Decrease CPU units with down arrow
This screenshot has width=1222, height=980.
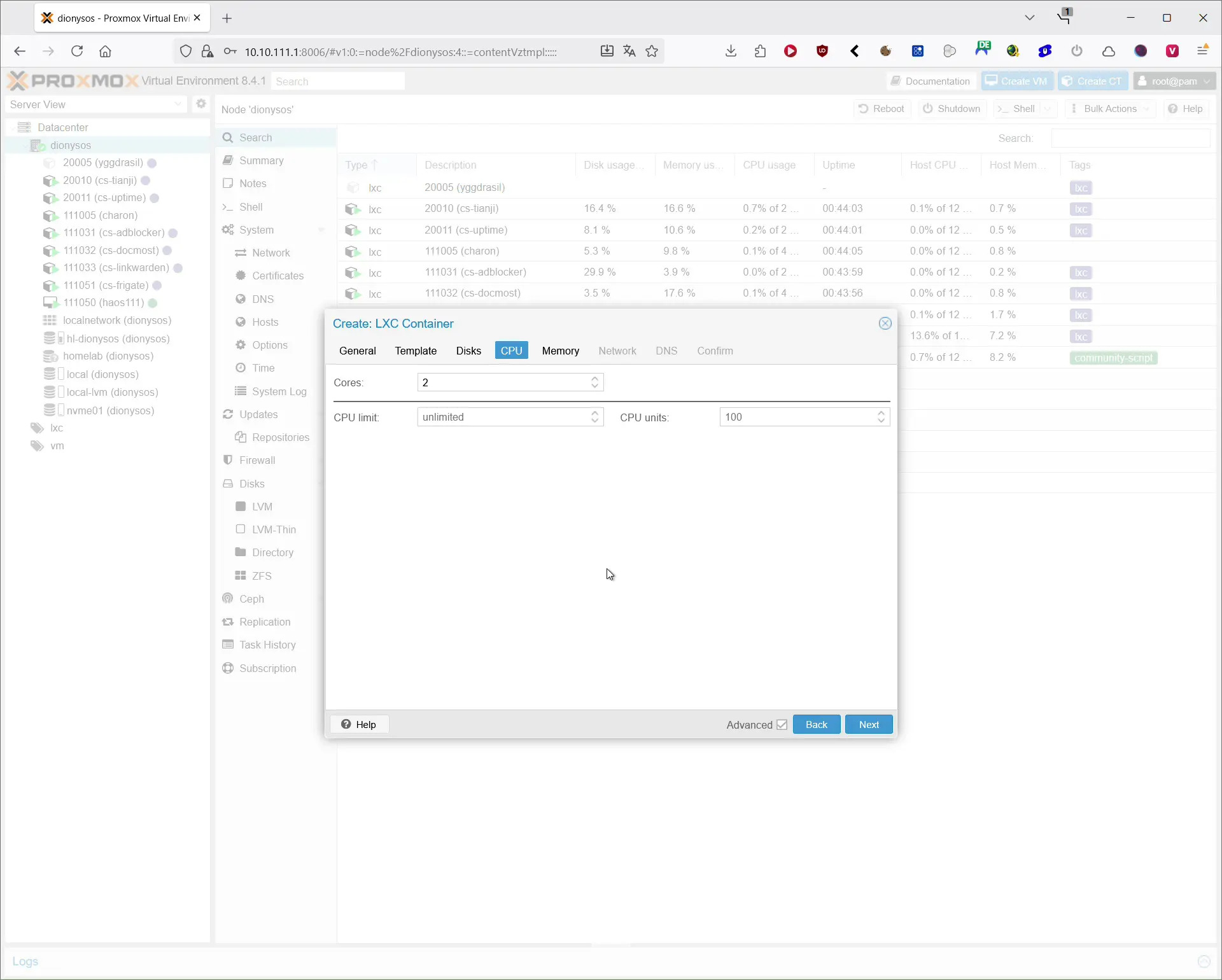(x=881, y=421)
